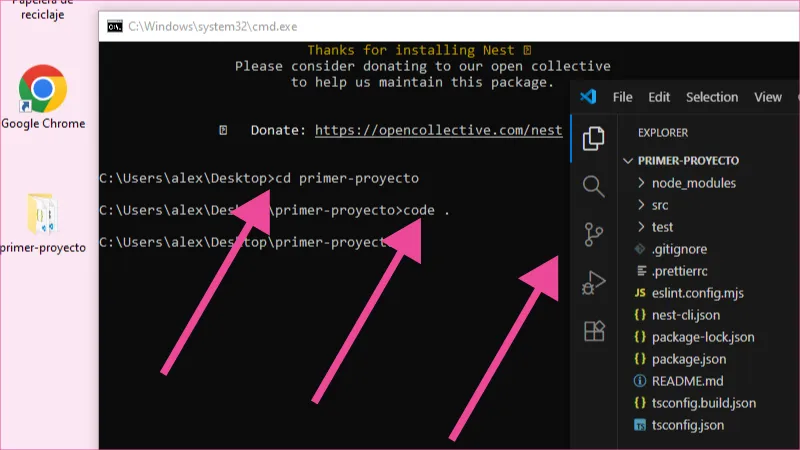Viewport: 800px width, 450px height.
Task: Click the VS Code logo icon
Action: pos(588,96)
